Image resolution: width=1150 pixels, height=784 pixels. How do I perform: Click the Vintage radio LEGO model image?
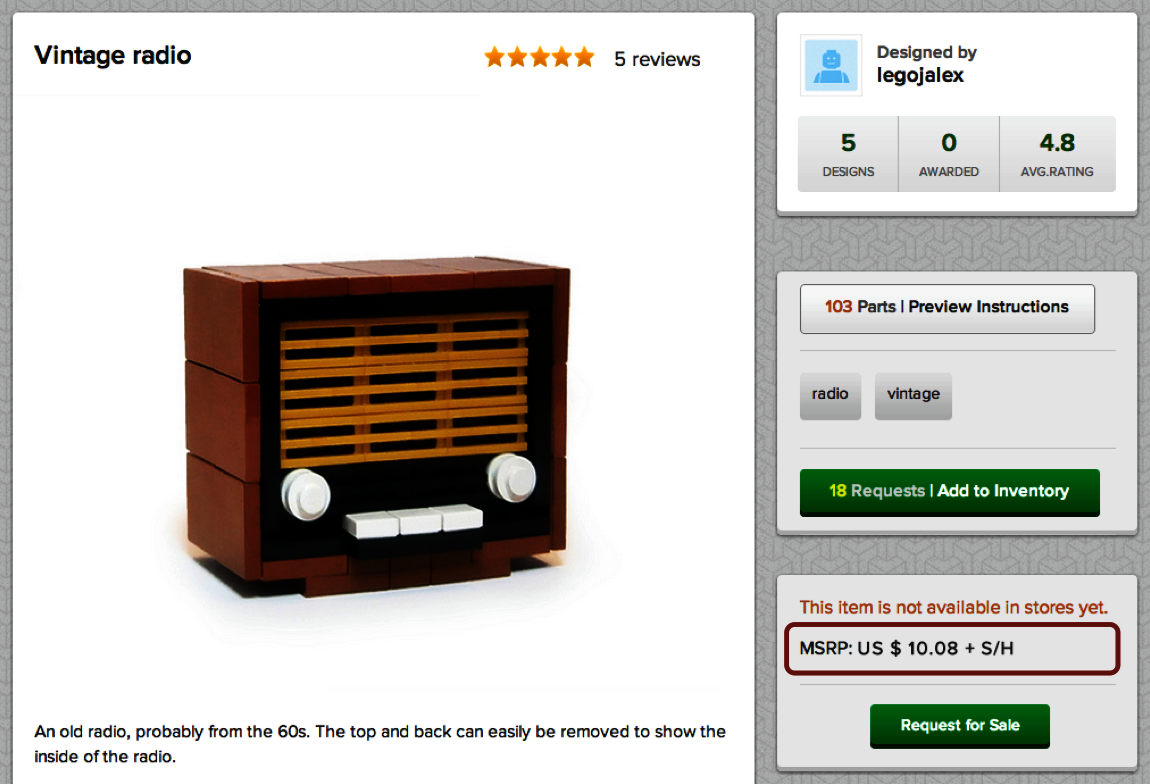point(377,428)
